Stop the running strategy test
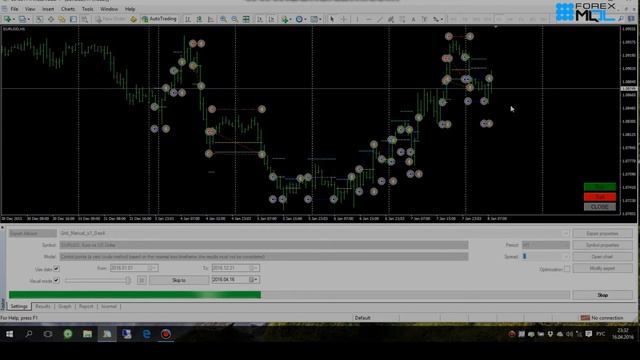 click(x=602, y=295)
